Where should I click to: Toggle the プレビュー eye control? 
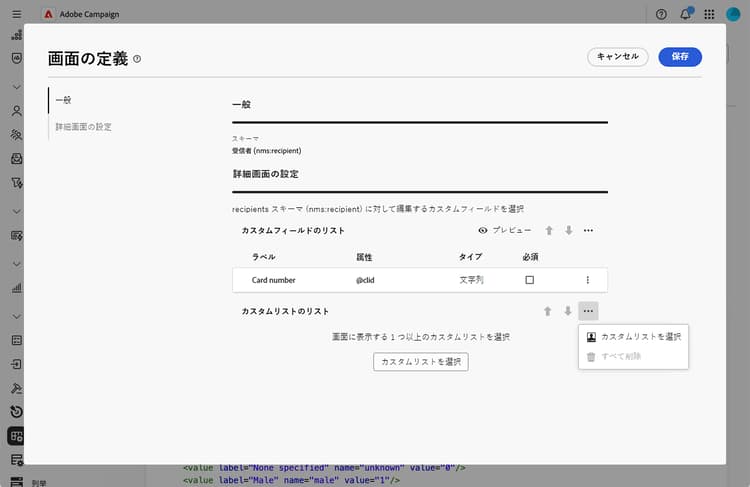(504, 230)
